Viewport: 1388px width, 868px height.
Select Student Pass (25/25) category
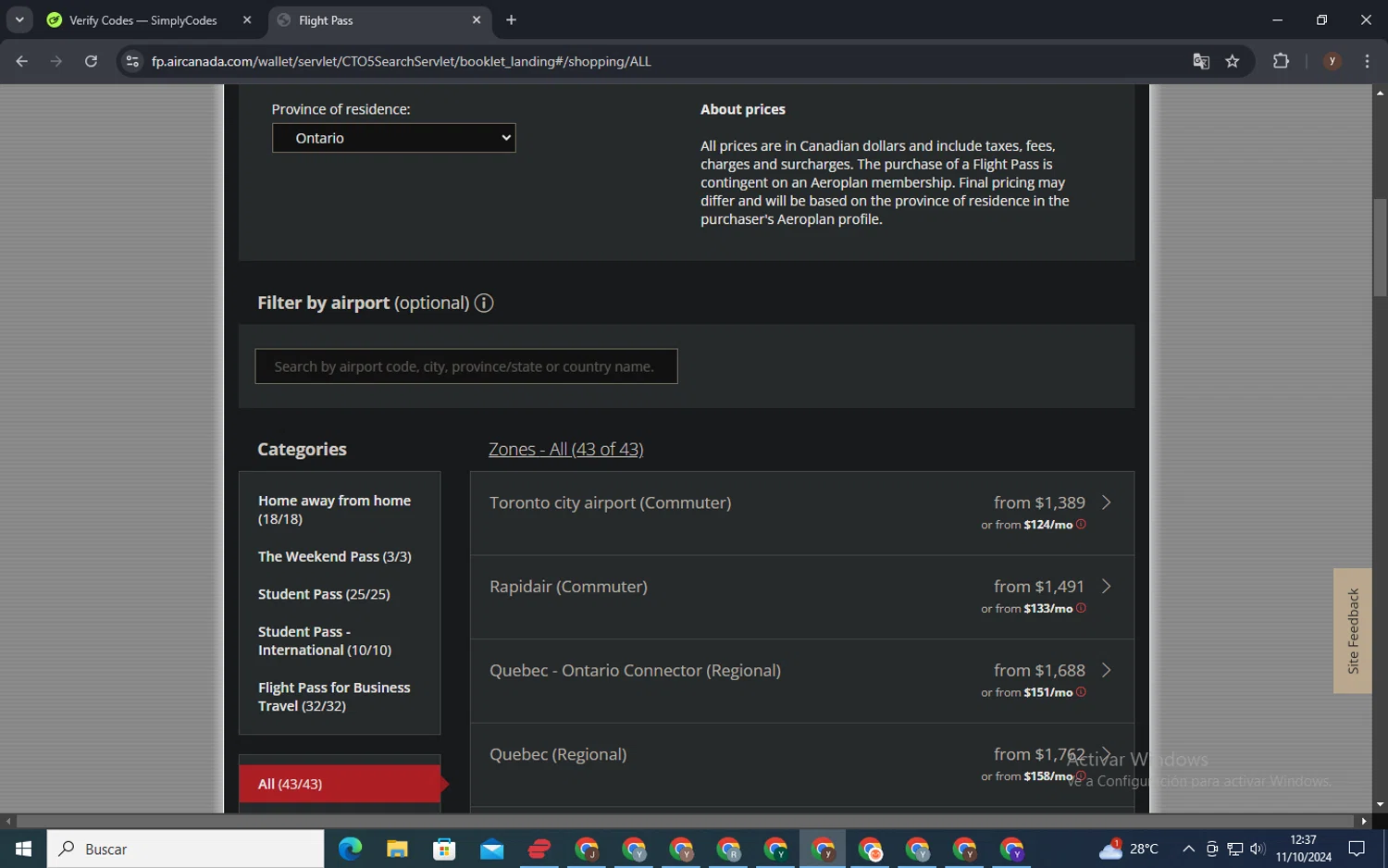tap(324, 594)
